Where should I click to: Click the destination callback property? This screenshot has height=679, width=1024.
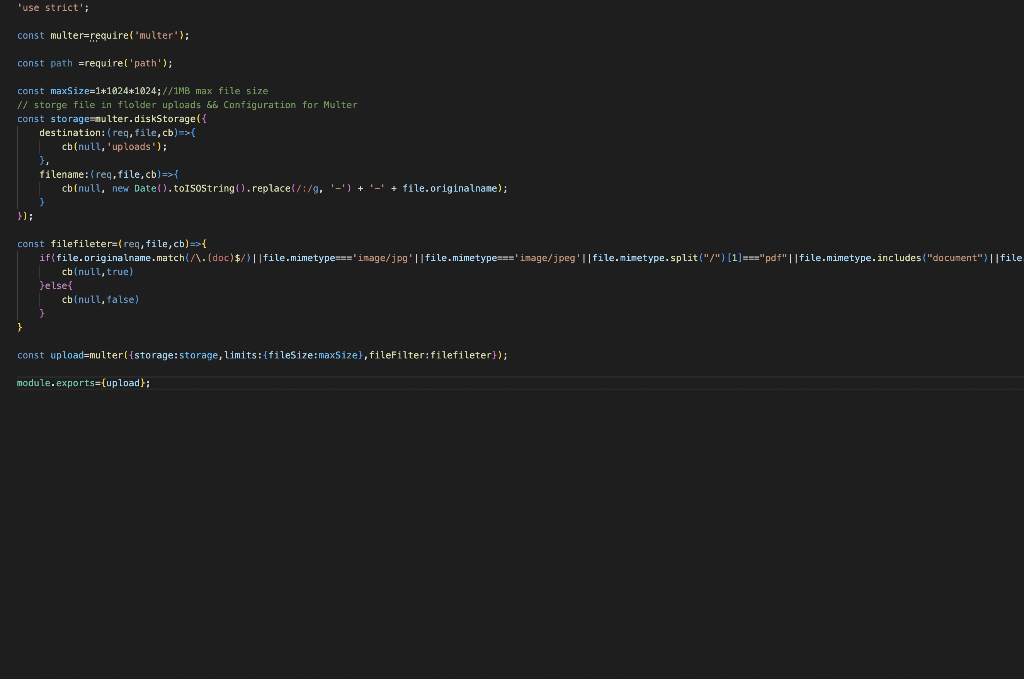click(65, 132)
